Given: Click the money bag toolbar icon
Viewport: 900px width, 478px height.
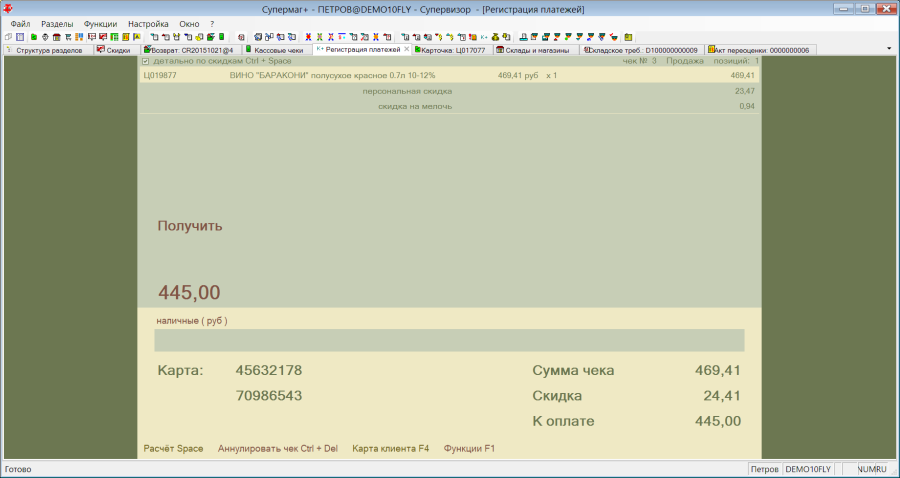Looking at the screenshot, I should point(495,37).
